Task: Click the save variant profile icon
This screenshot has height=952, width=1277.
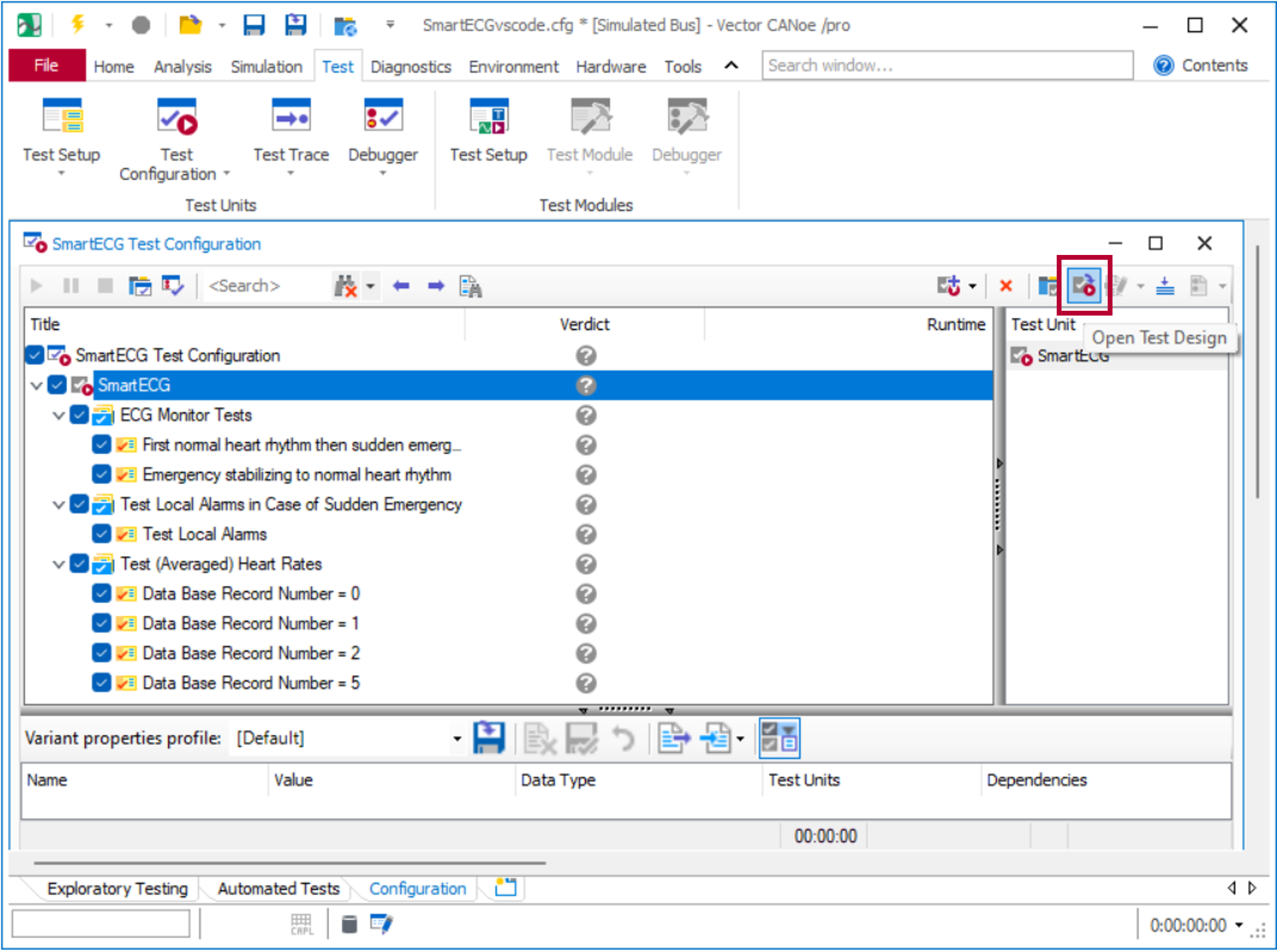Action: [489, 738]
